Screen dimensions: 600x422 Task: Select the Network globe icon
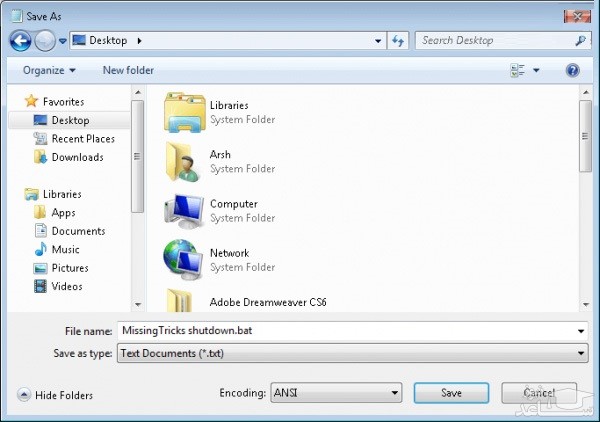pos(184,259)
